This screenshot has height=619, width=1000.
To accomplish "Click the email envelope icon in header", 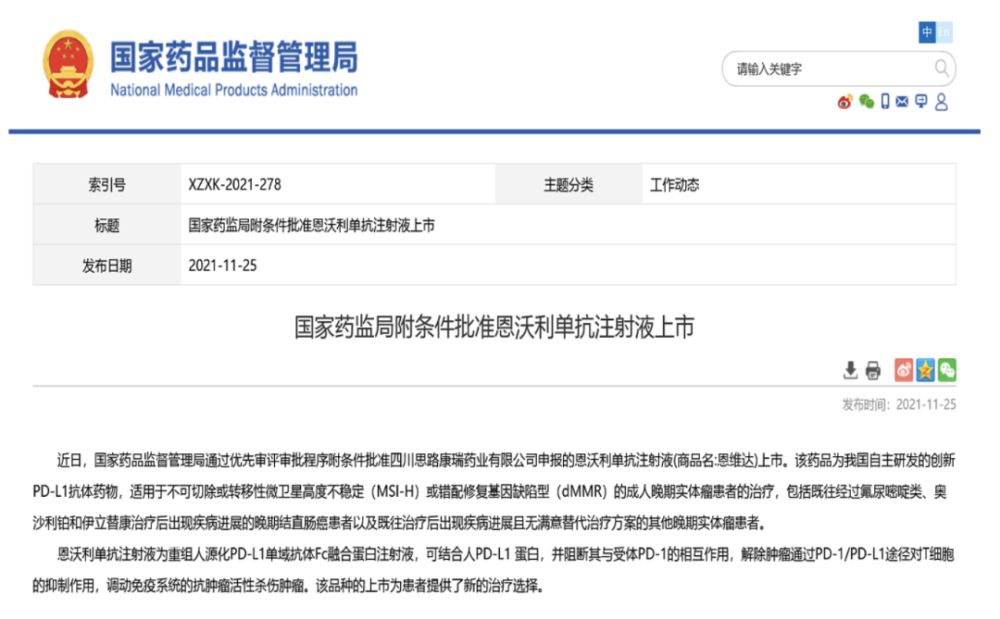I will (x=902, y=101).
